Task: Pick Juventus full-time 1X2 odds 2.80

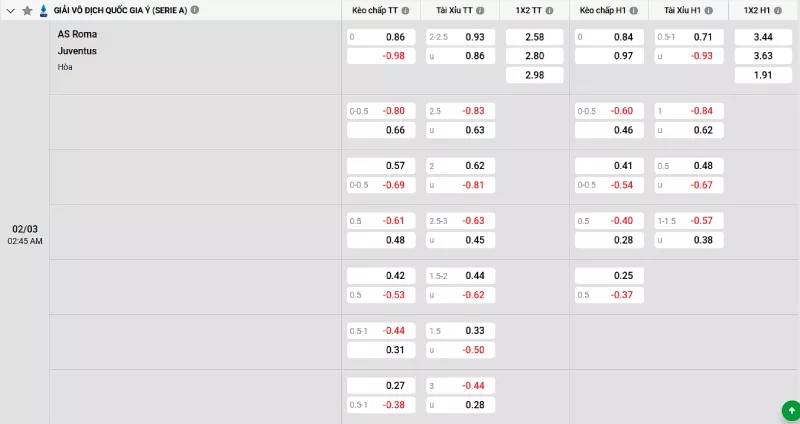Action: coord(534,56)
